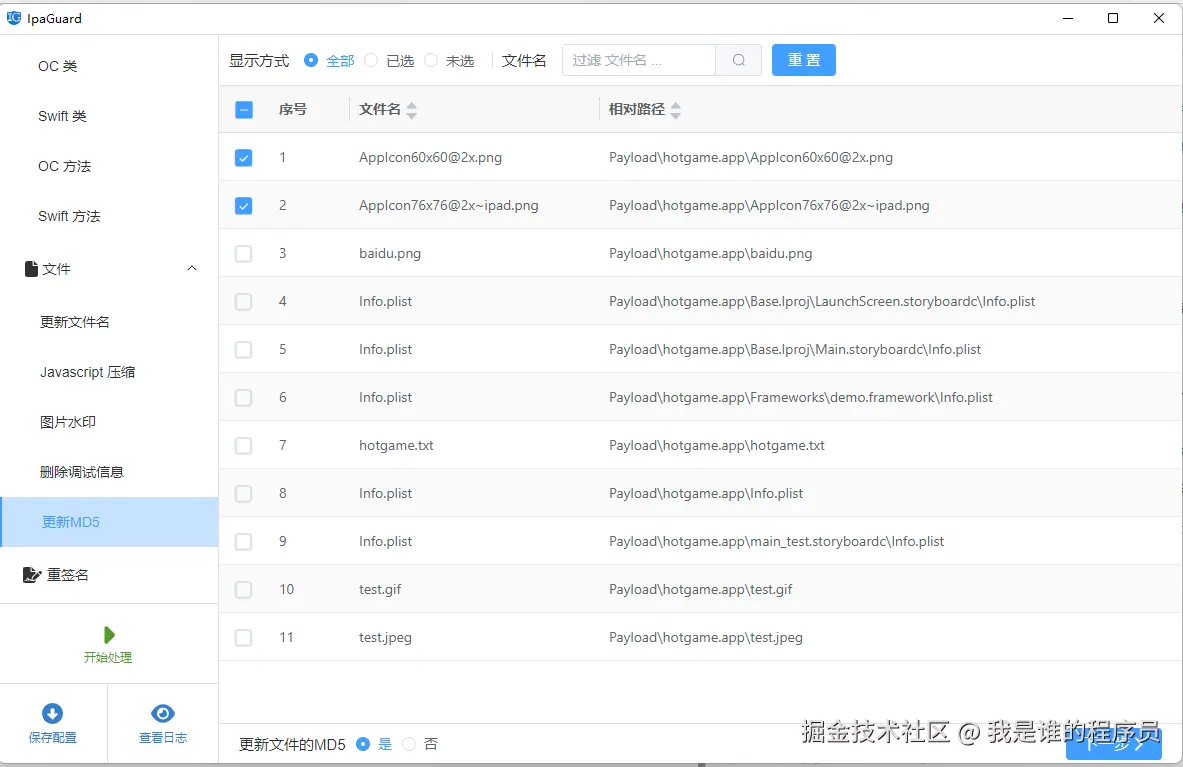The width and height of the screenshot is (1183, 767).
Task: Click the IpaGuard app icon in title bar
Action: coord(14,17)
